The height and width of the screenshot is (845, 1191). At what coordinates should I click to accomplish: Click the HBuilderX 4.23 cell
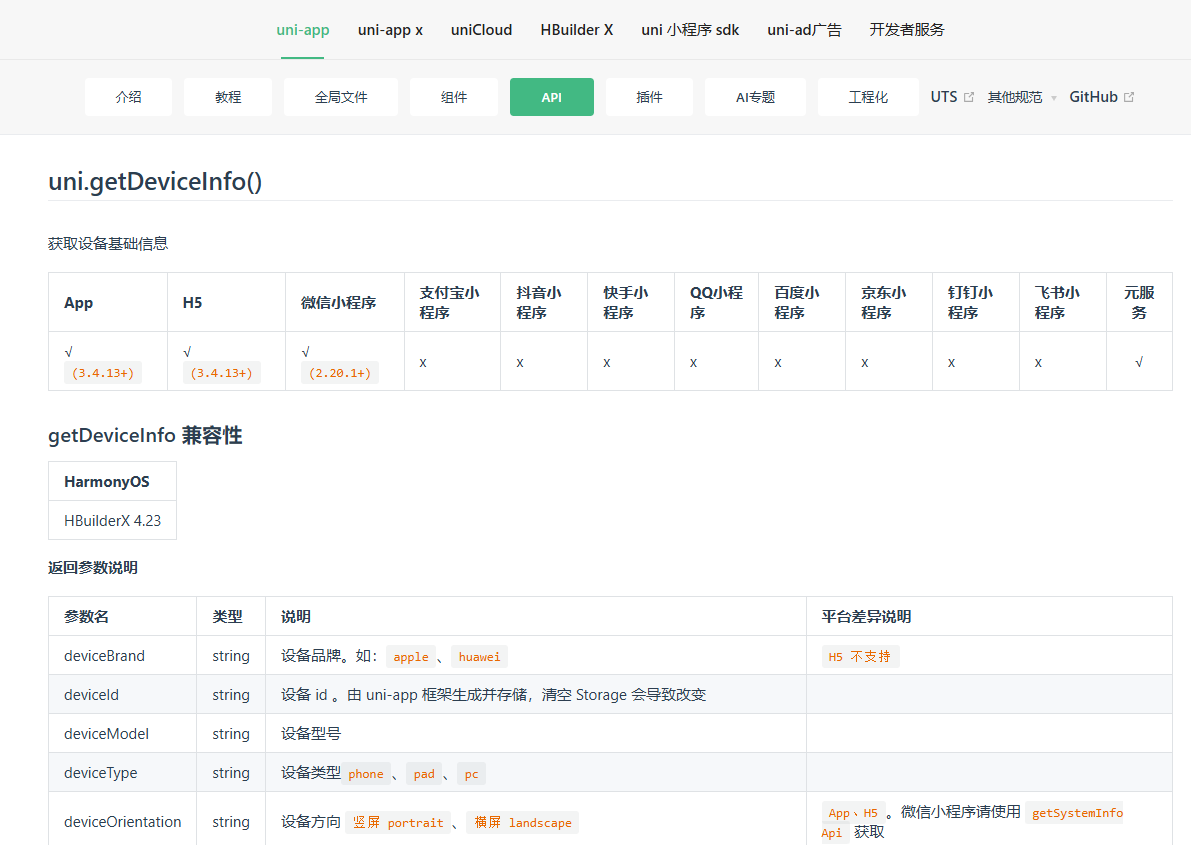112,521
